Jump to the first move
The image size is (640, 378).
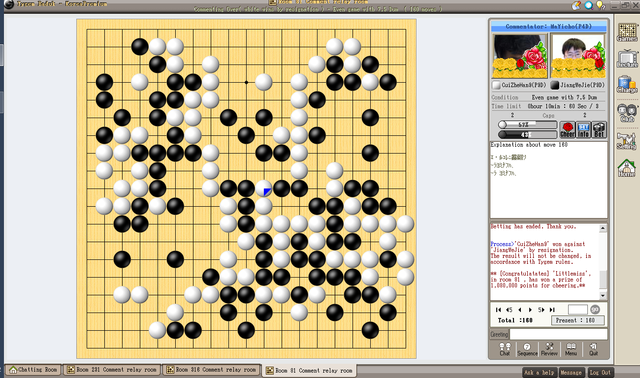click(x=498, y=310)
